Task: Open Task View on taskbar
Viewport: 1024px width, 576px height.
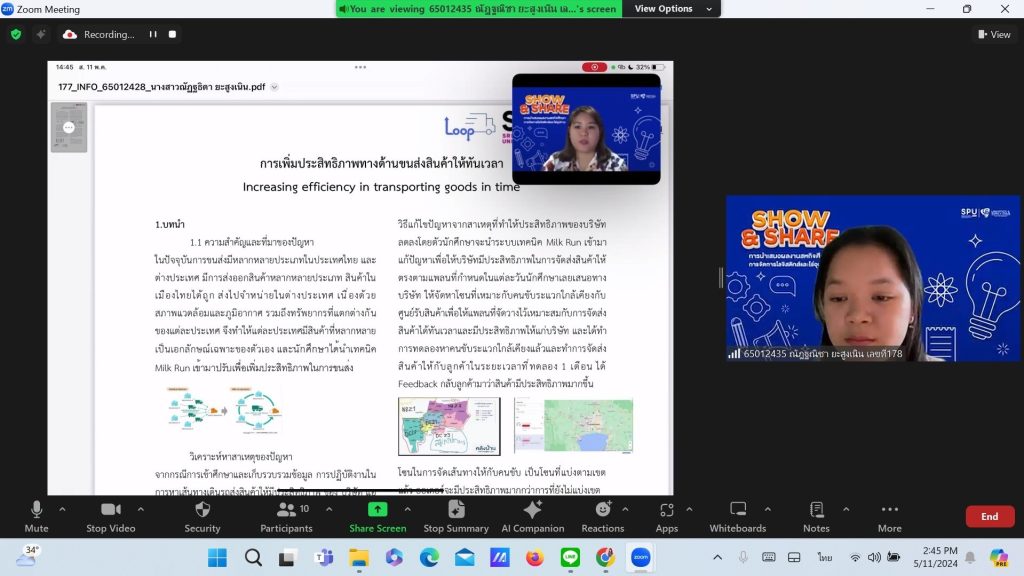Action: click(x=287, y=558)
